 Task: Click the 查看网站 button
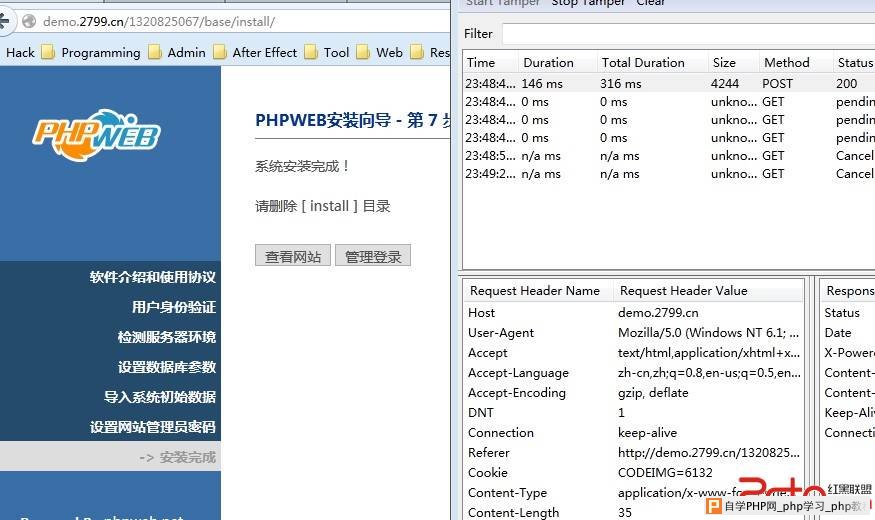coord(293,256)
